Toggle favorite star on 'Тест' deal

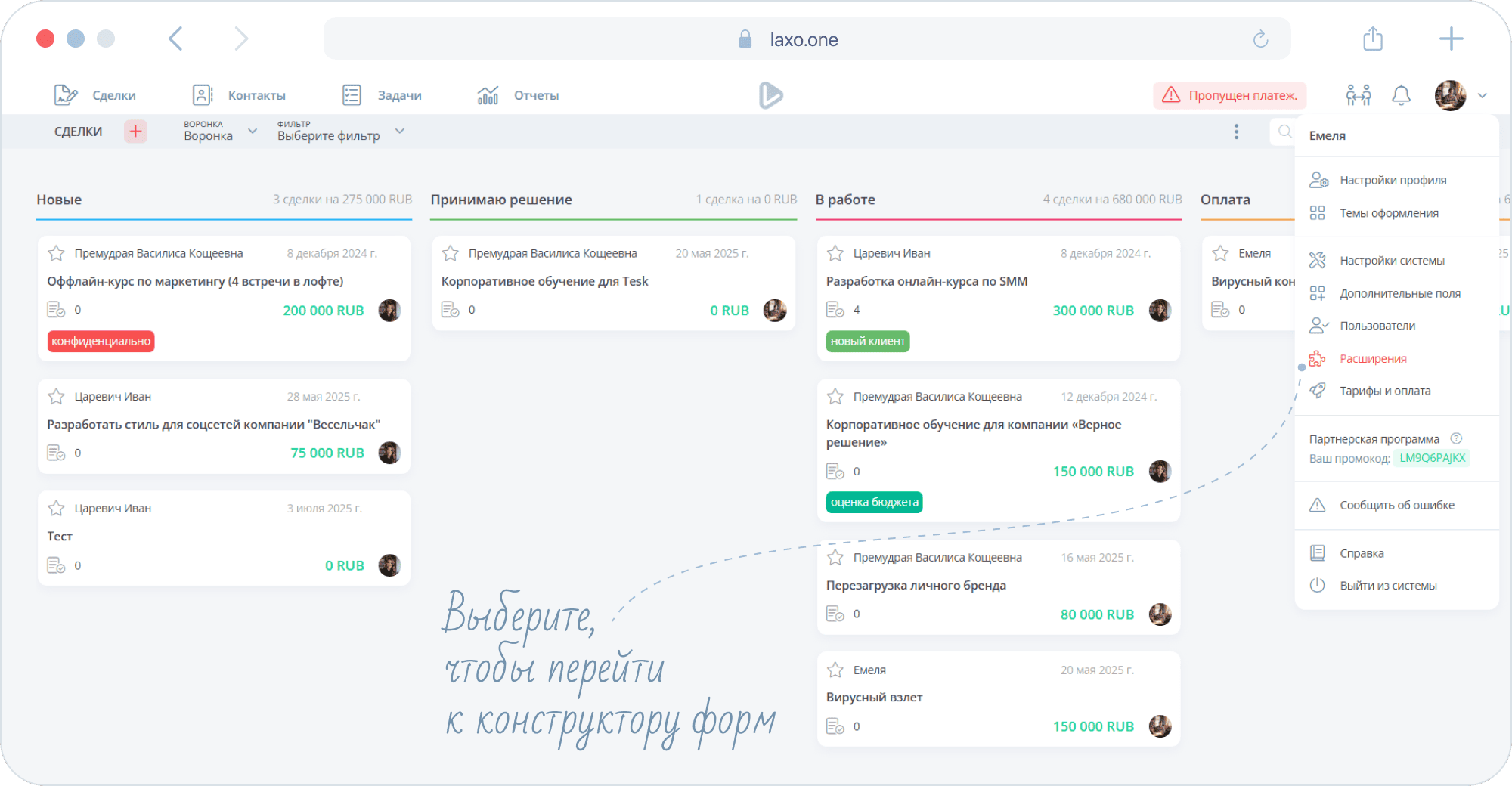[x=56, y=509]
